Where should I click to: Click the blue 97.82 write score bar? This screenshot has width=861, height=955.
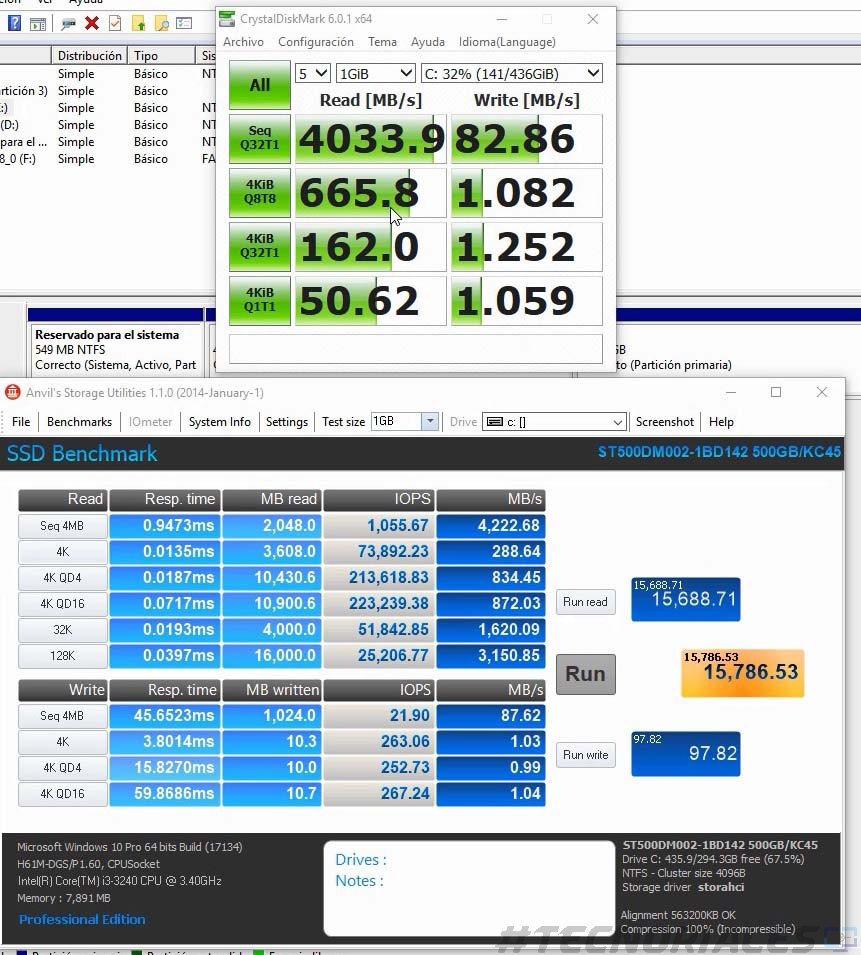(685, 753)
